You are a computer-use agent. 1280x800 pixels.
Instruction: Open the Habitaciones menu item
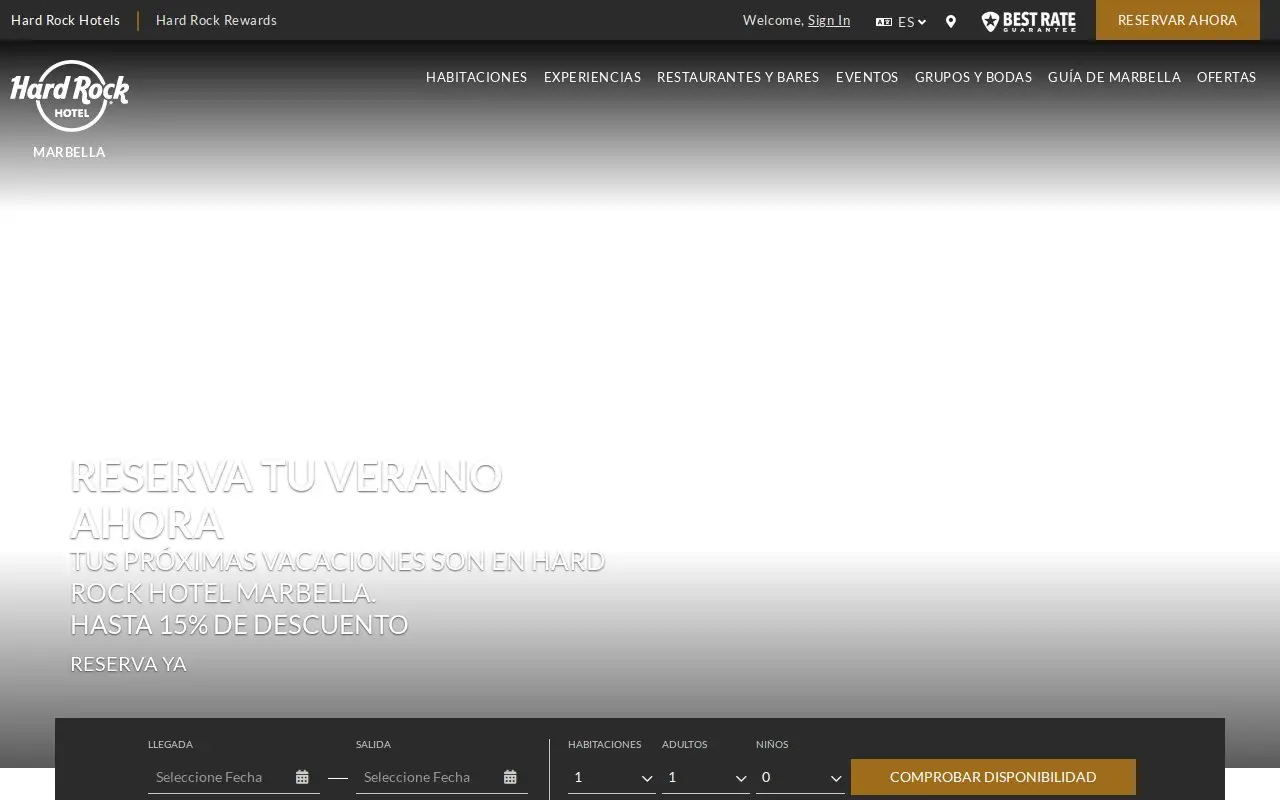[x=476, y=77]
